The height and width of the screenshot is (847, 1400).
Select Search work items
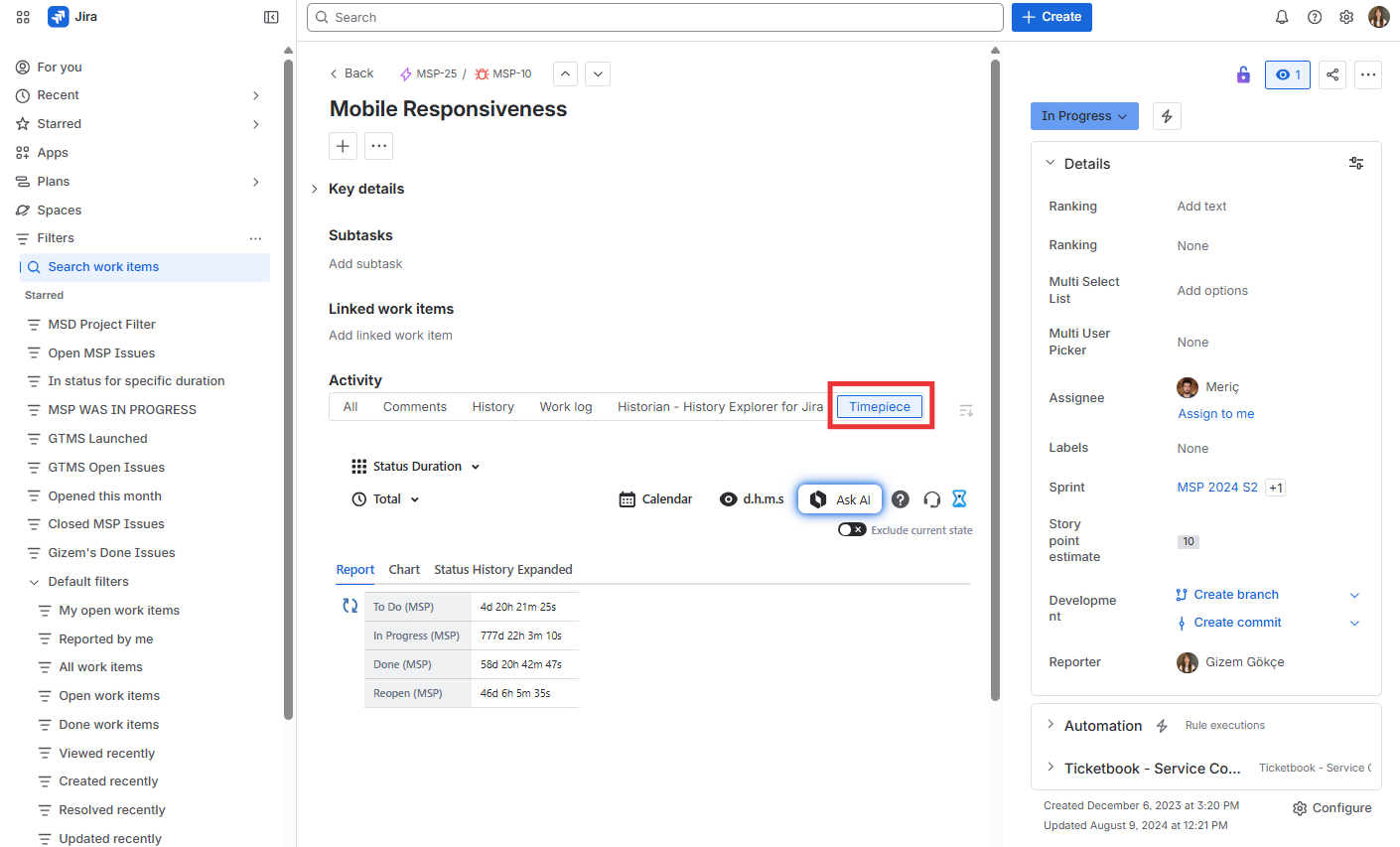(x=145, y=267)
